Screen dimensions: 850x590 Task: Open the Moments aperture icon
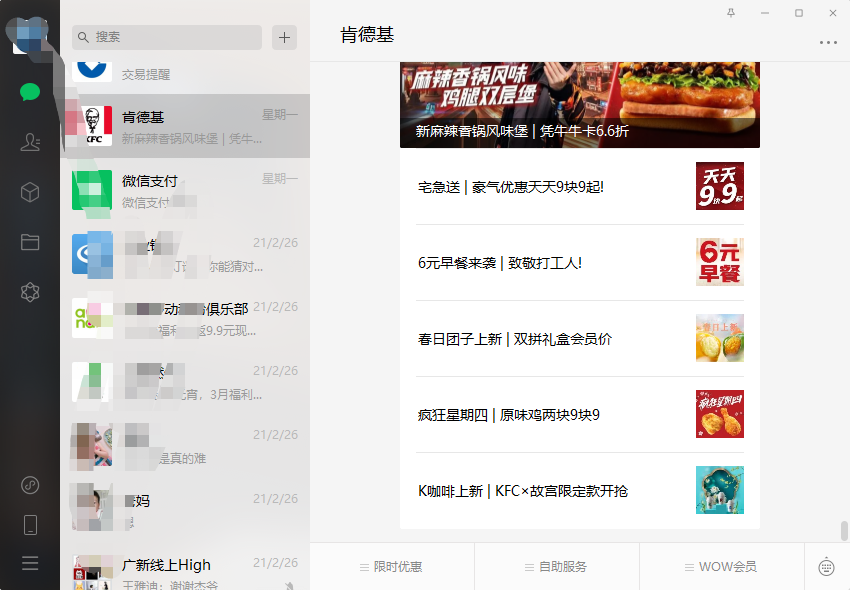click(x=30, y=292)
